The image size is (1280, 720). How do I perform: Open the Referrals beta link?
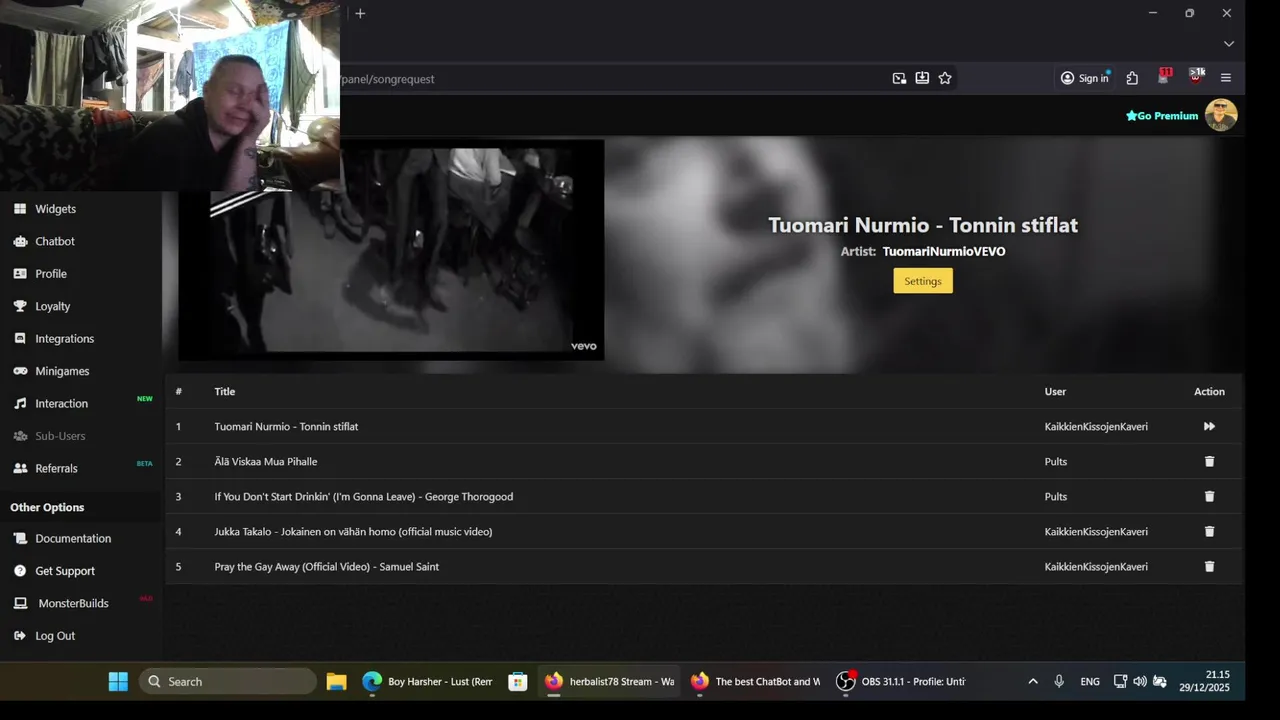pos(56,468)
